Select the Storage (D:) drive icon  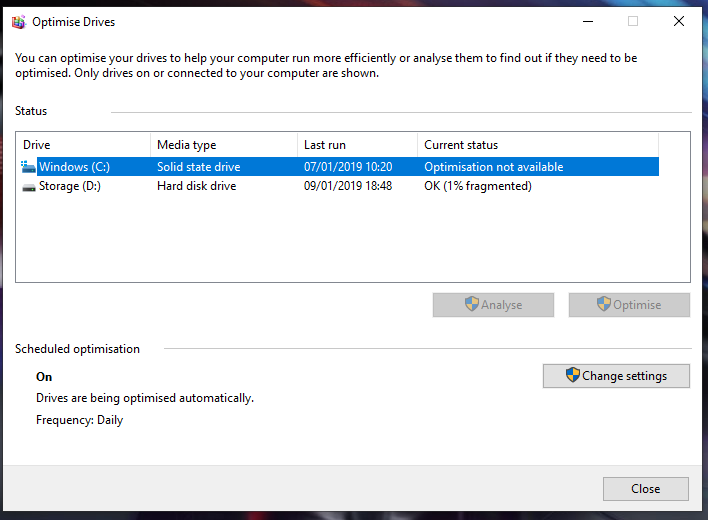coord(29,187)
